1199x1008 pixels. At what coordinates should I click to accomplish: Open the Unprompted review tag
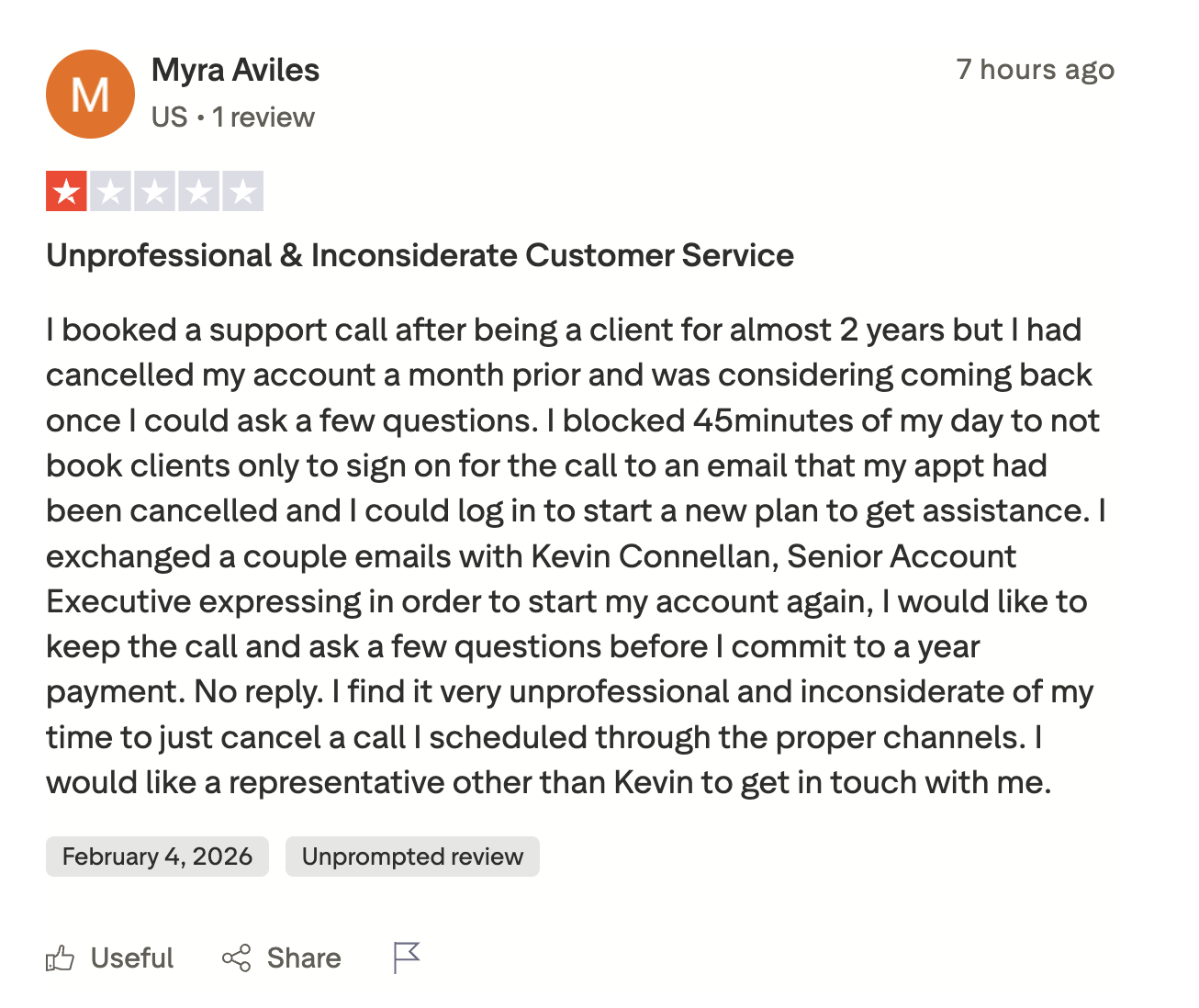coord(411,856)
